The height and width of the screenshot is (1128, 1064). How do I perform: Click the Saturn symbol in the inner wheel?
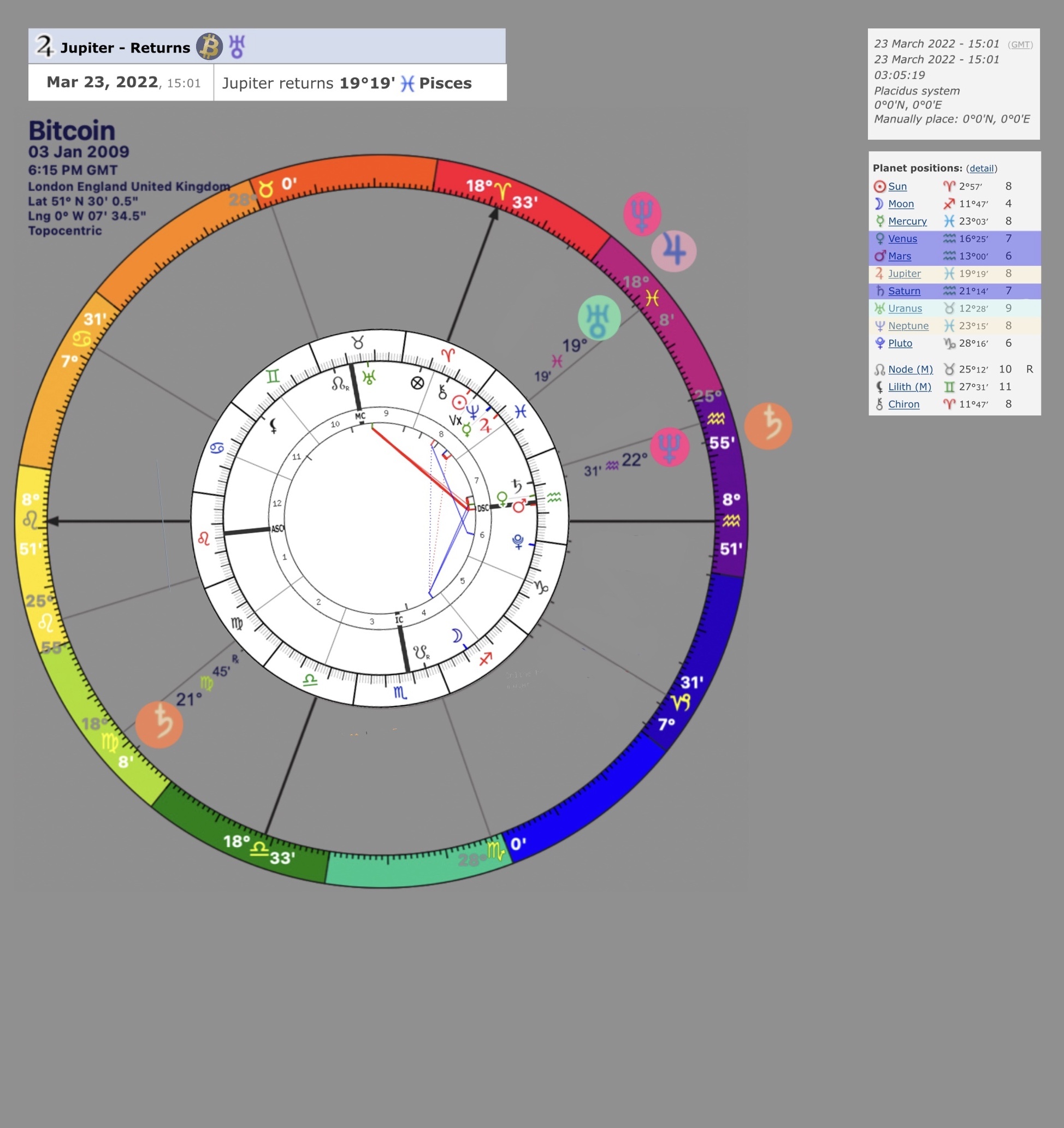click(517, 486)
